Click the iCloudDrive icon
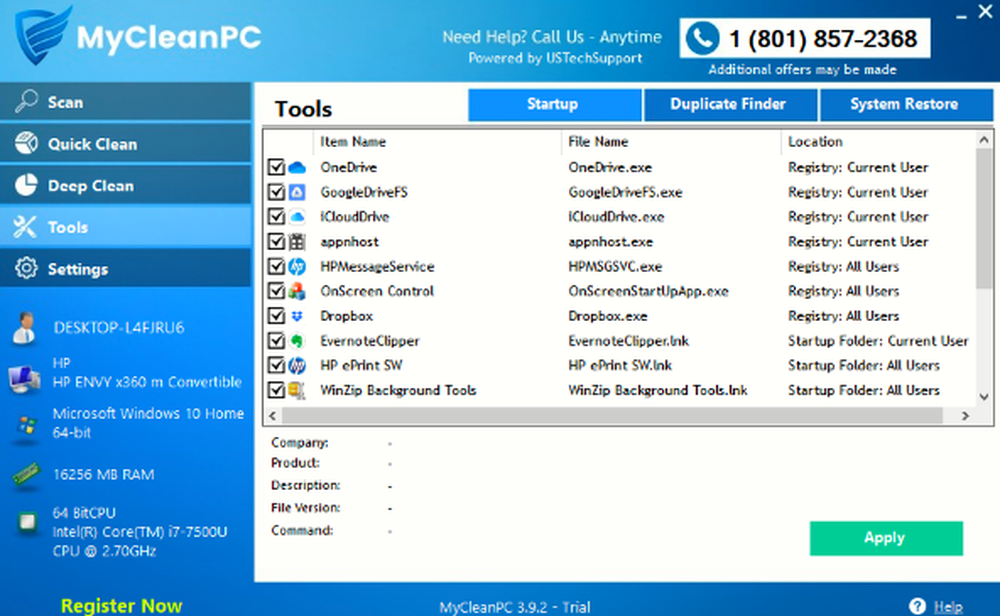Screen dimensions: 1000x616 click(x=297, y=217)
